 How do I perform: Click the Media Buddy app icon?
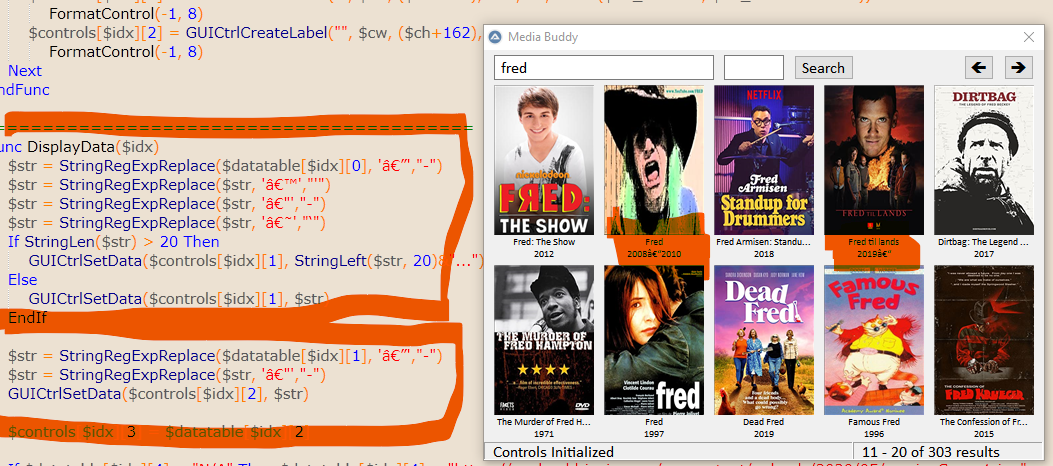(x=495, y=37)
